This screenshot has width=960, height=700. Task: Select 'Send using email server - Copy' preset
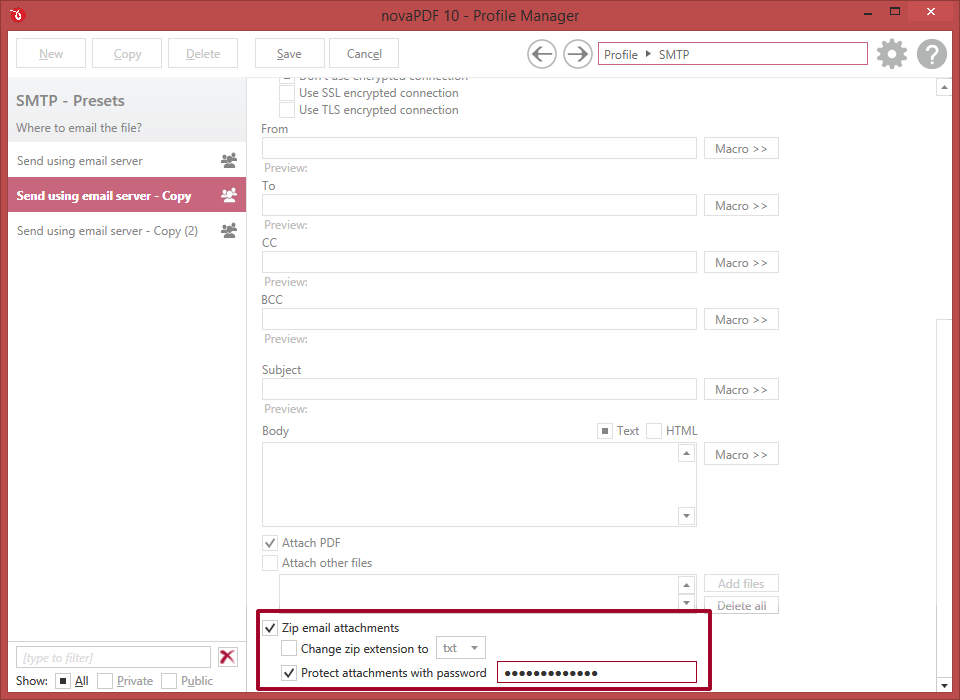click(x=127, y=195)
